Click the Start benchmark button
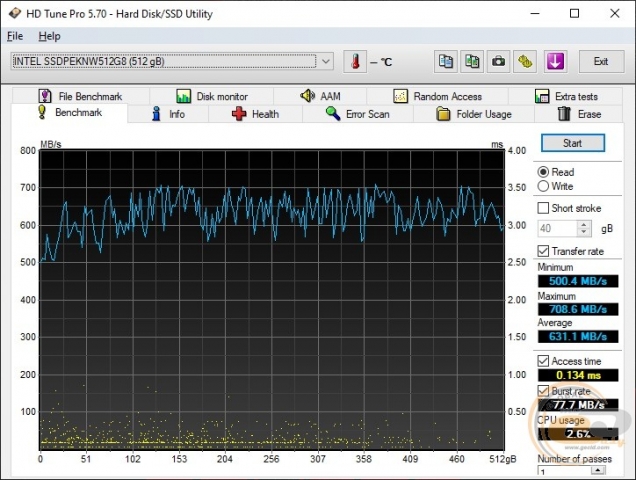Image resolution: width=636 pixels, height=480 pixels. click(573, 143)
